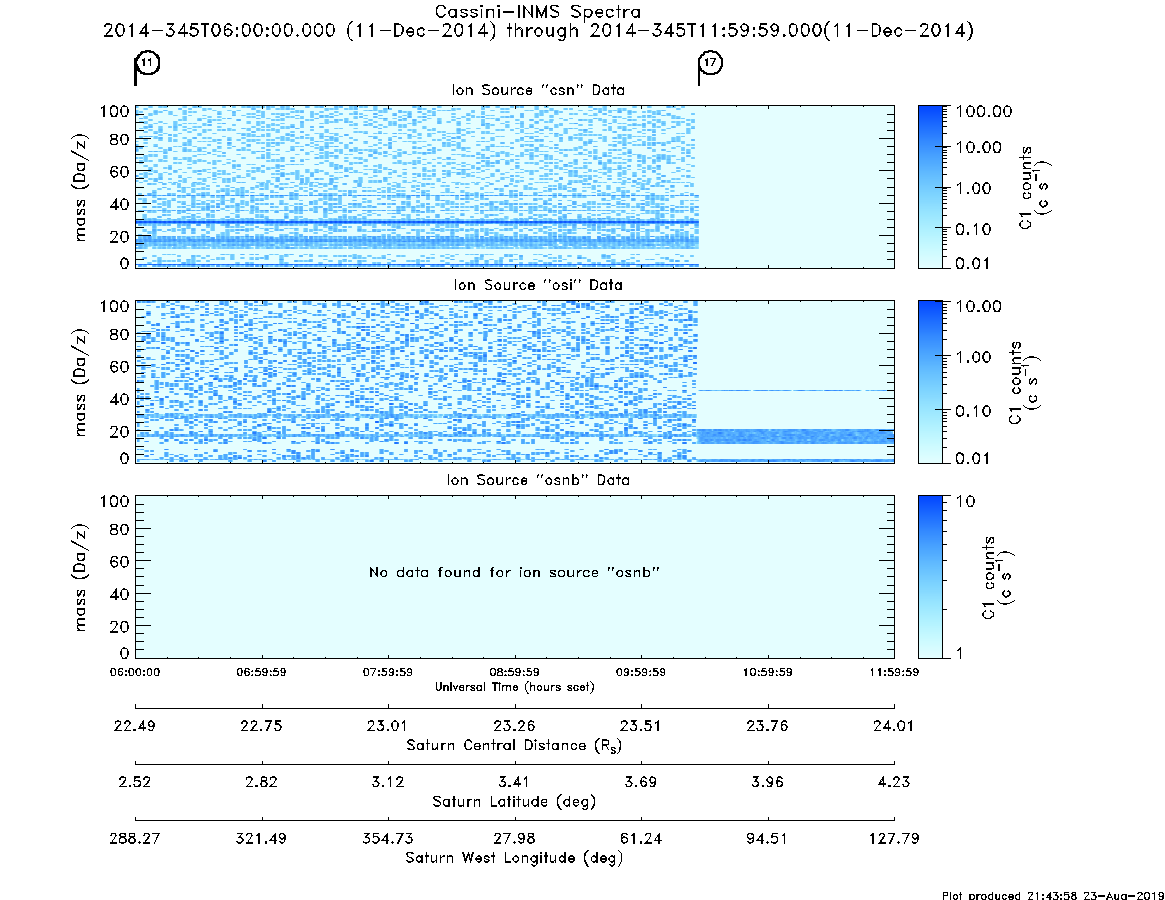This screenshot has width=1165, height=900.
Task: Click the Saturn Latitude axis label
Action: pos(514,802)
